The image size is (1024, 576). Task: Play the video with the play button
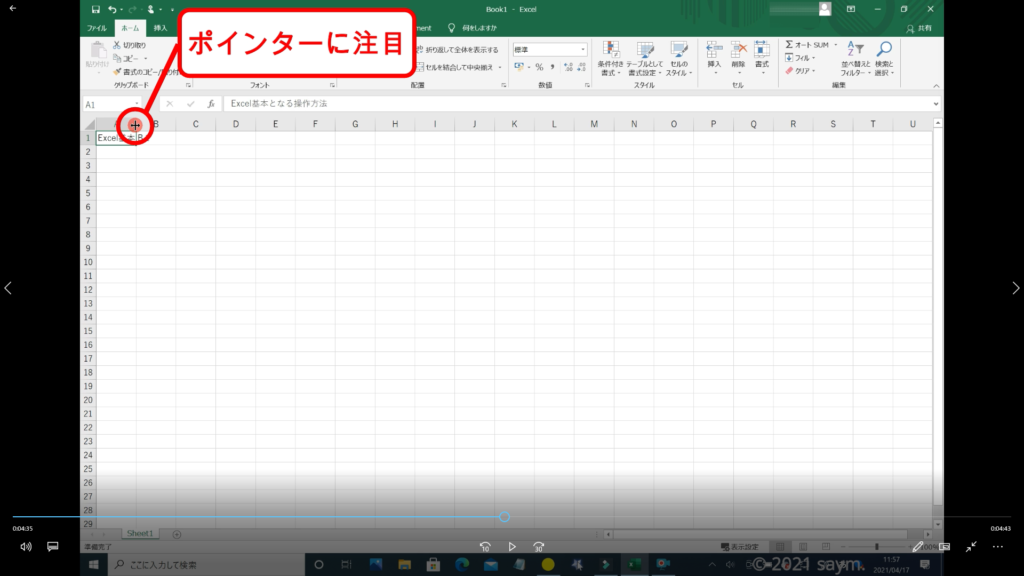[512, 547]
